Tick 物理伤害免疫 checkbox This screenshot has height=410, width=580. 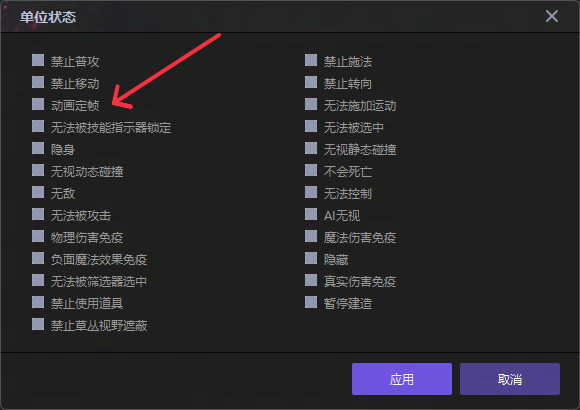[38, 236]
